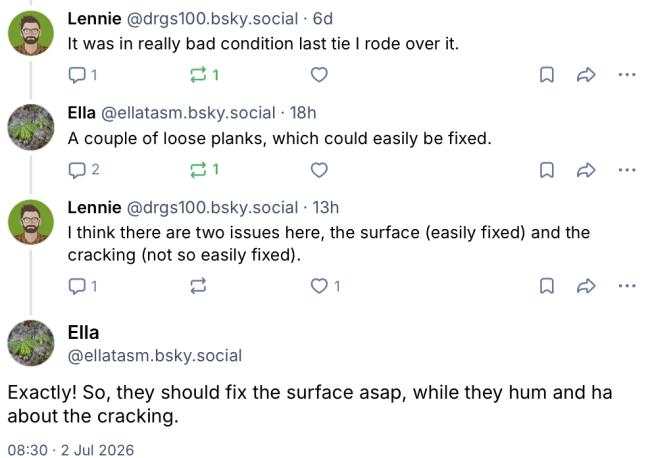Share Ella's 18h post
This screenshot has height=458, width=650.
tap(586, 170)
